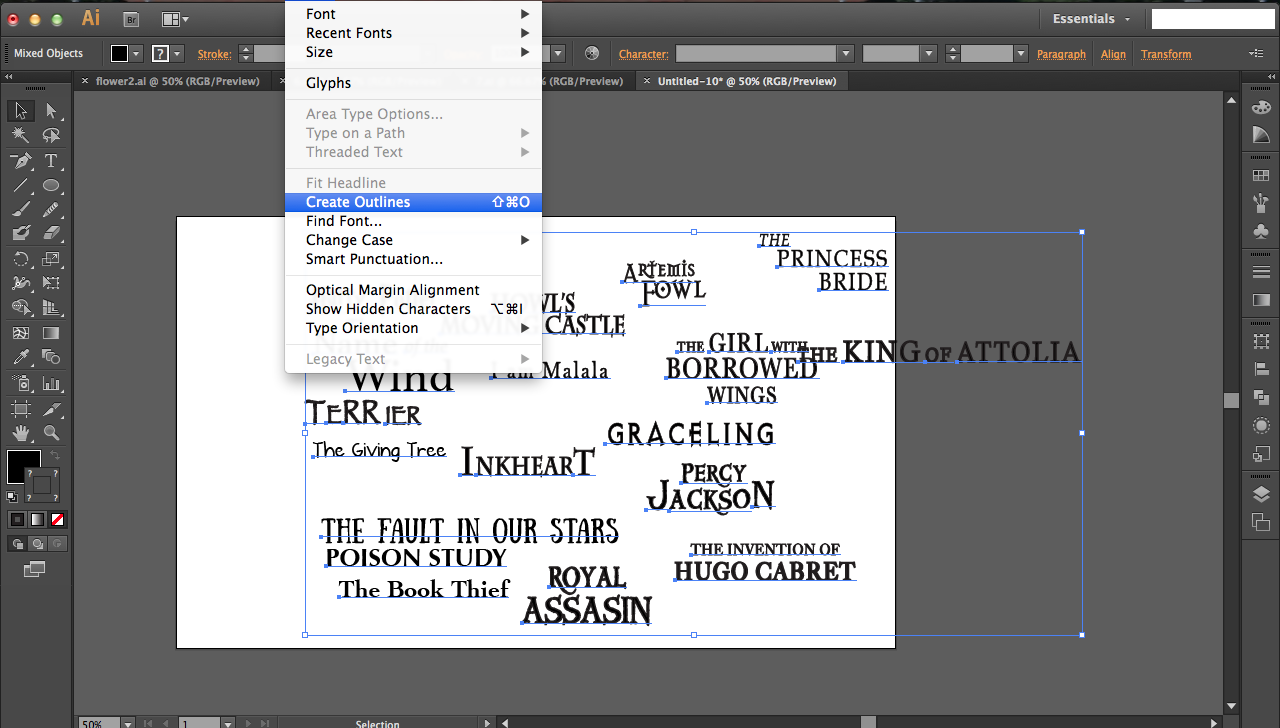The height and width of the screenshot is (728, 1280).
Task: Choose Create Outlines menu item
Action: (413, 202)
